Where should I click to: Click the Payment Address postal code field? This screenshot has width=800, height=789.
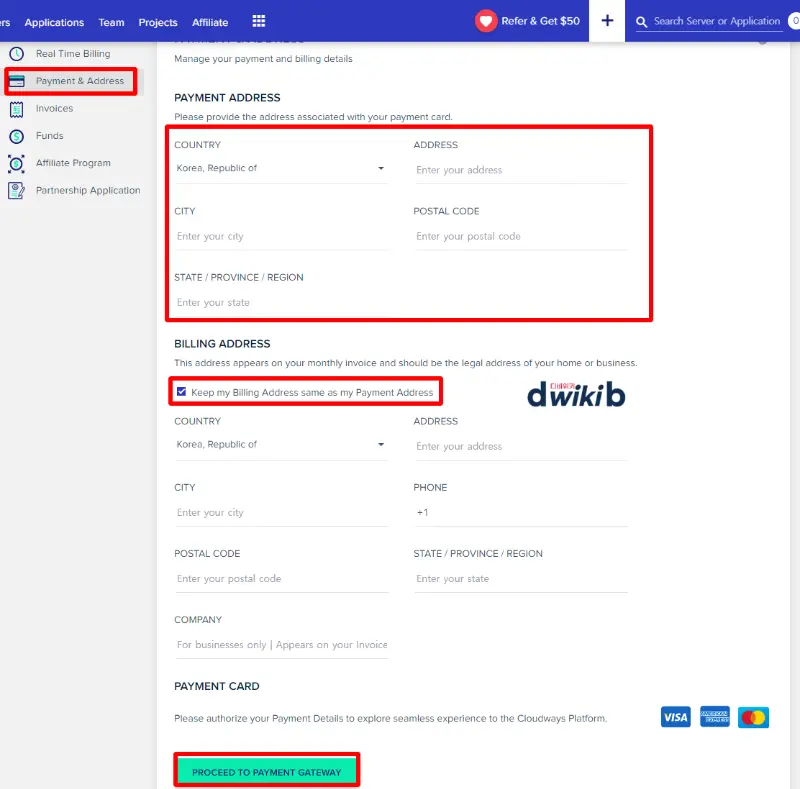click(x=520, y=237)
